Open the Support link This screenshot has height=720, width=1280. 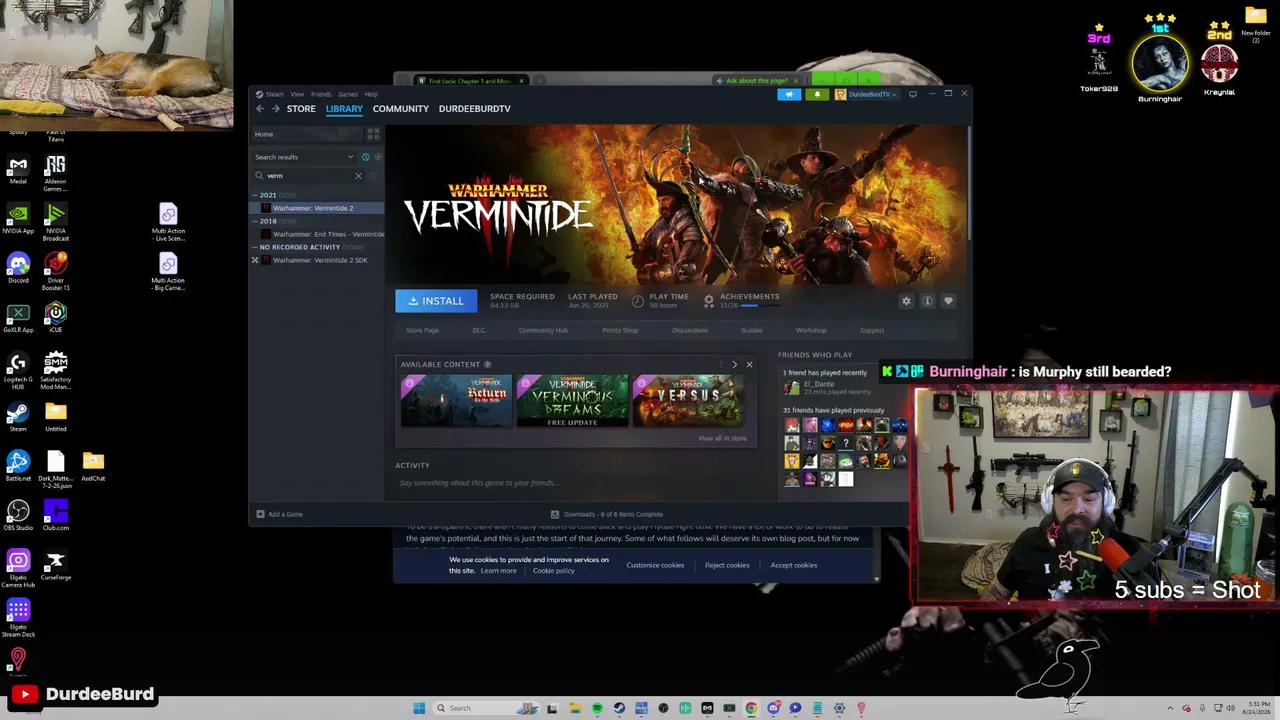tap(872, 330)
